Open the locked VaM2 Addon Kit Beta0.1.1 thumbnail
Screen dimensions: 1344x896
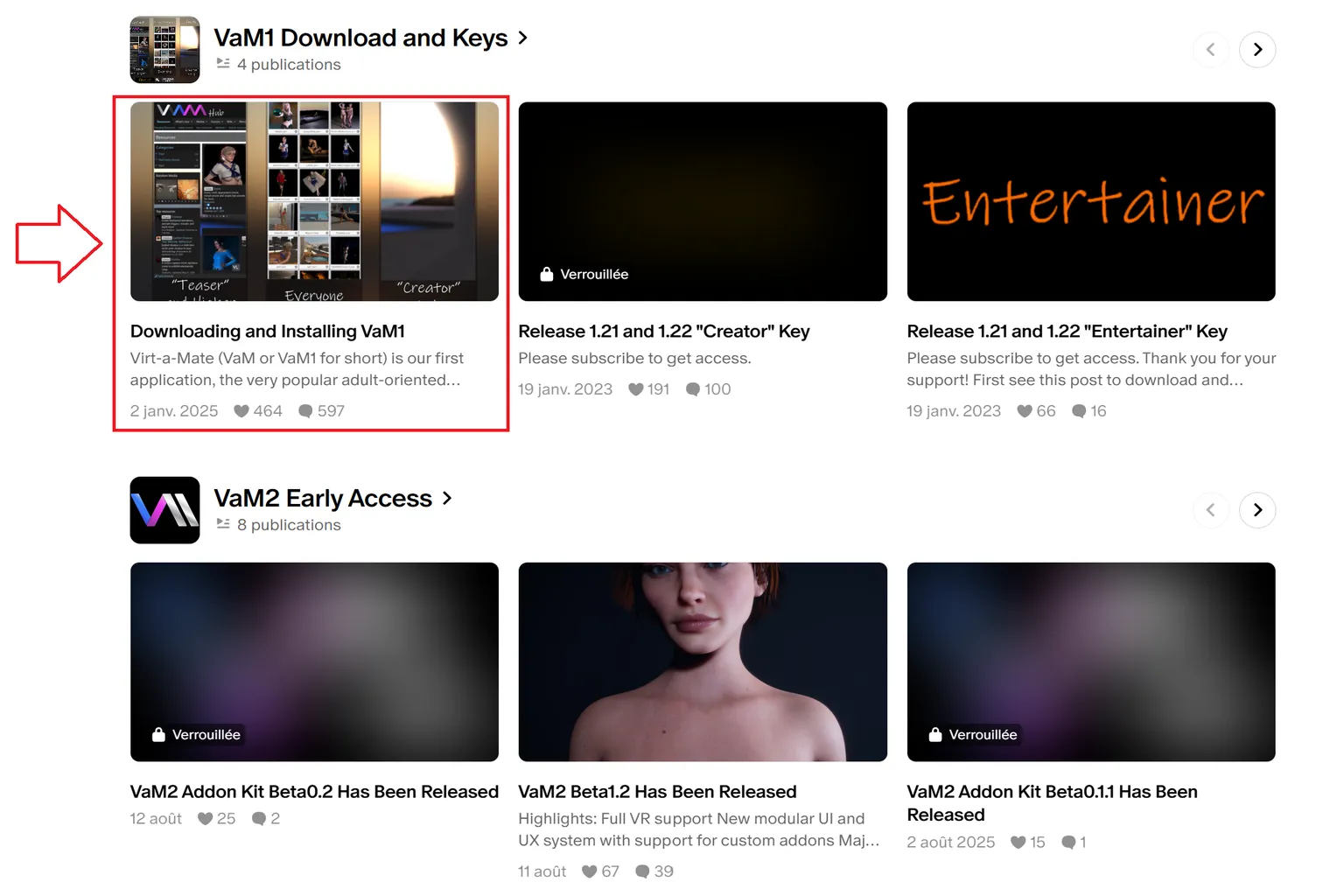pyautogui.click(x=1091, y=661)
